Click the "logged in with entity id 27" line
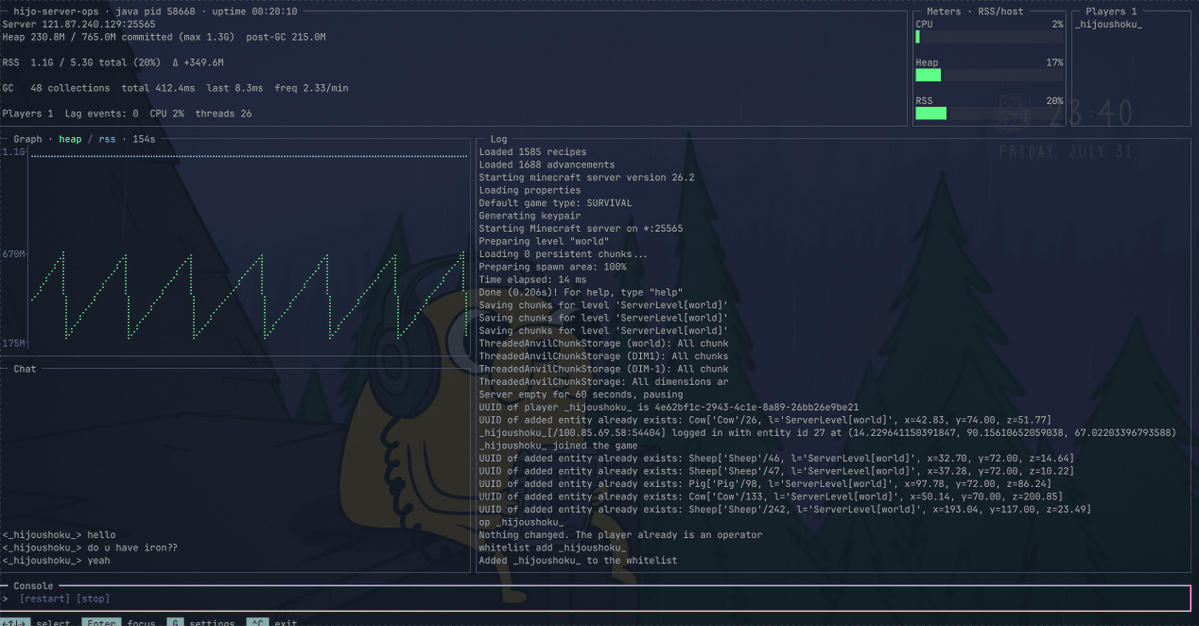The width and height of the screenshot is (1199, 626). coord(827,433)
